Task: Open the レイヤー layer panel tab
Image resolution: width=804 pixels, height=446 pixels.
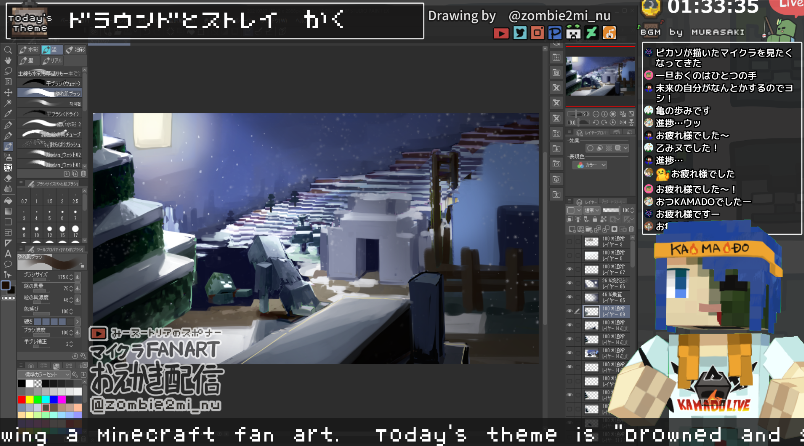Action: click(x=586, y=202)
